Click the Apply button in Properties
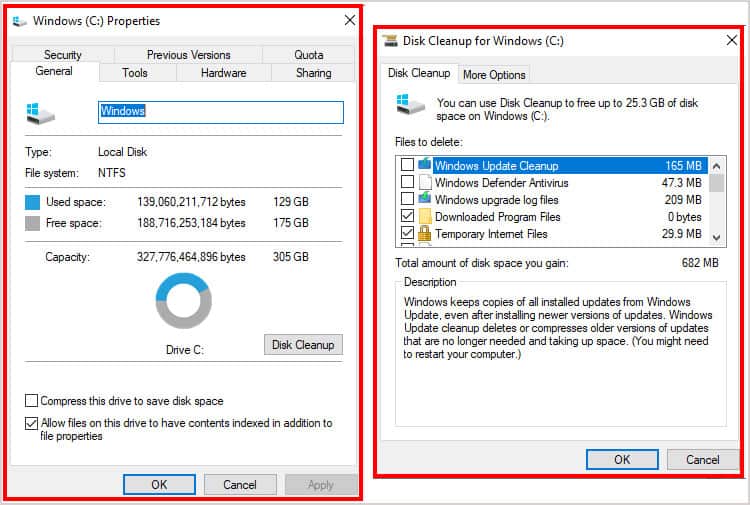The image size is (750, 505). 320,485
